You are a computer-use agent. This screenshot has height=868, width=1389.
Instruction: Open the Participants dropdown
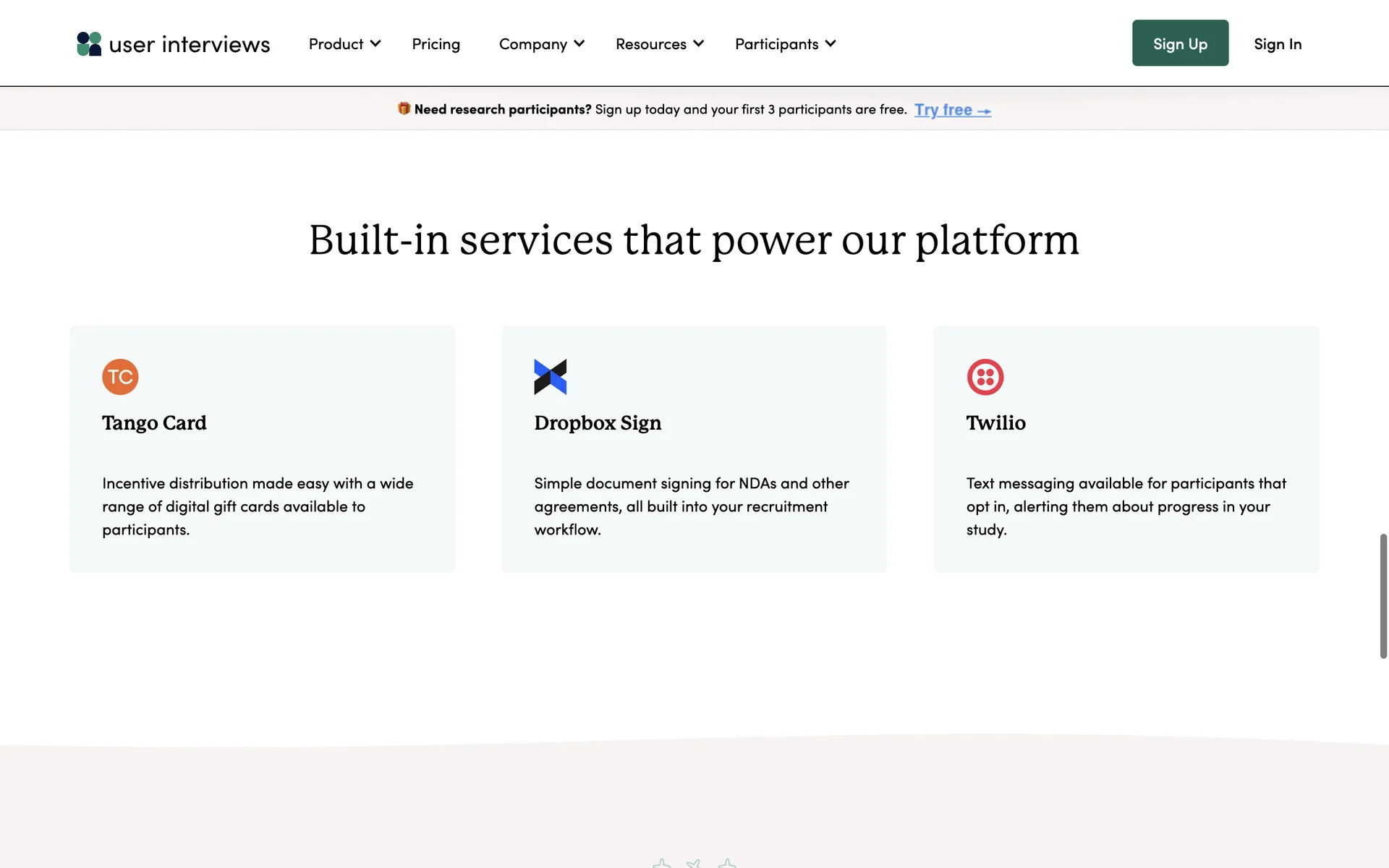785,44
